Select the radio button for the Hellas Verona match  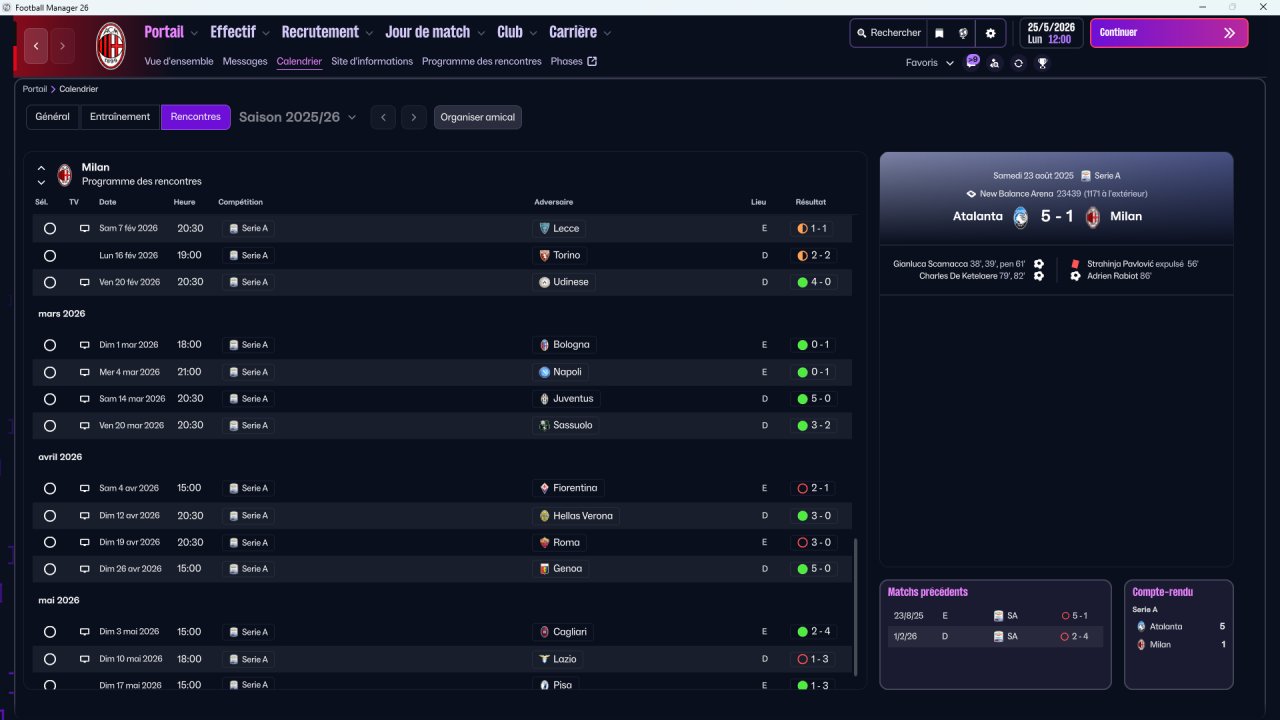pos(50,516)
